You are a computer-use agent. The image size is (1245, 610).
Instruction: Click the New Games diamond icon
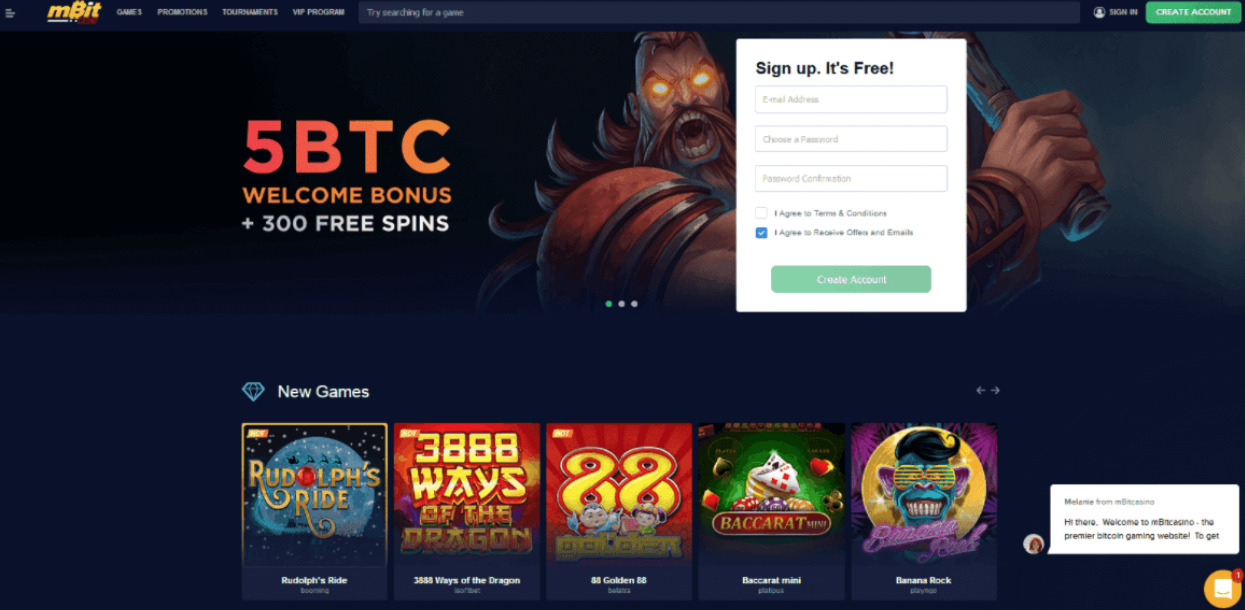[253, 391]
